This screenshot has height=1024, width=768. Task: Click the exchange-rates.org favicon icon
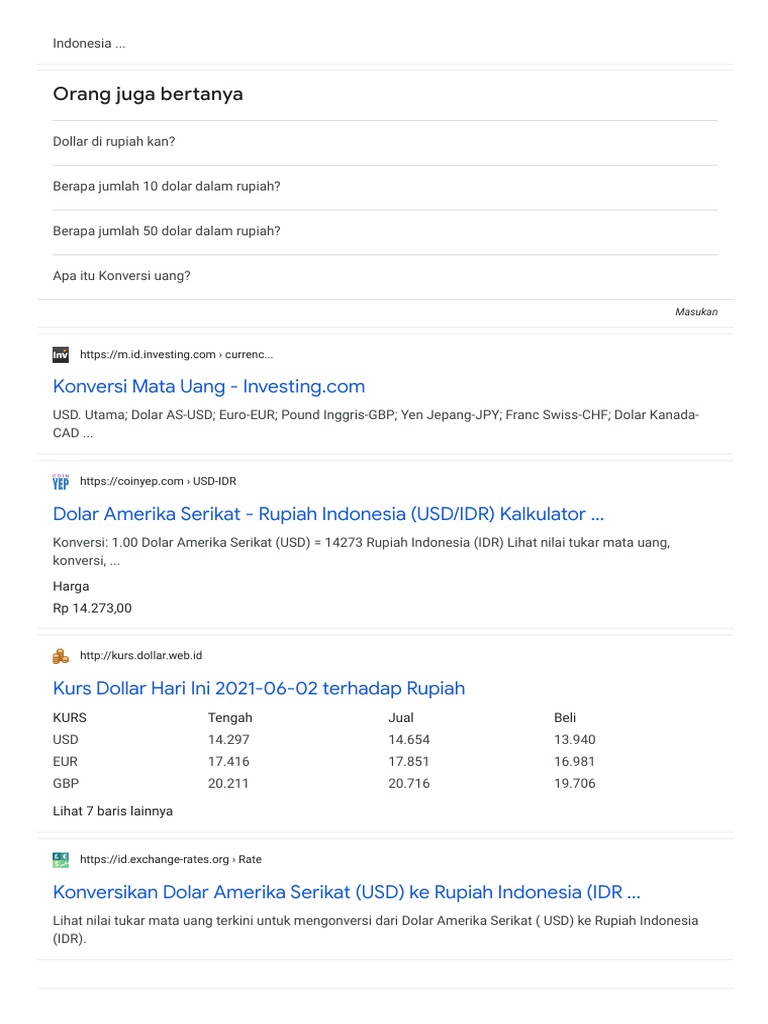[61, 859]
